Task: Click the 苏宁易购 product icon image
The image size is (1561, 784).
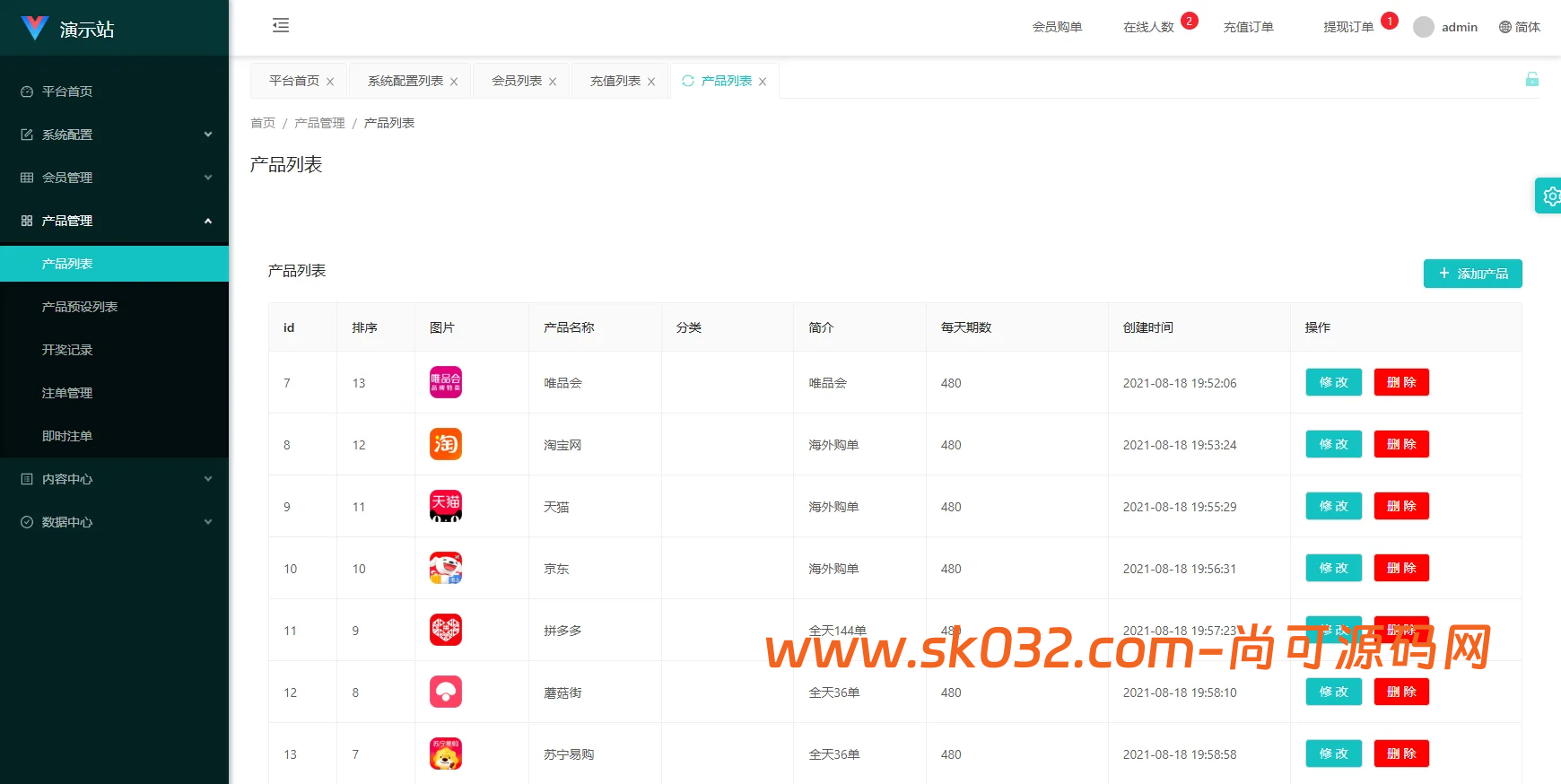Action: tap(446, 754)
